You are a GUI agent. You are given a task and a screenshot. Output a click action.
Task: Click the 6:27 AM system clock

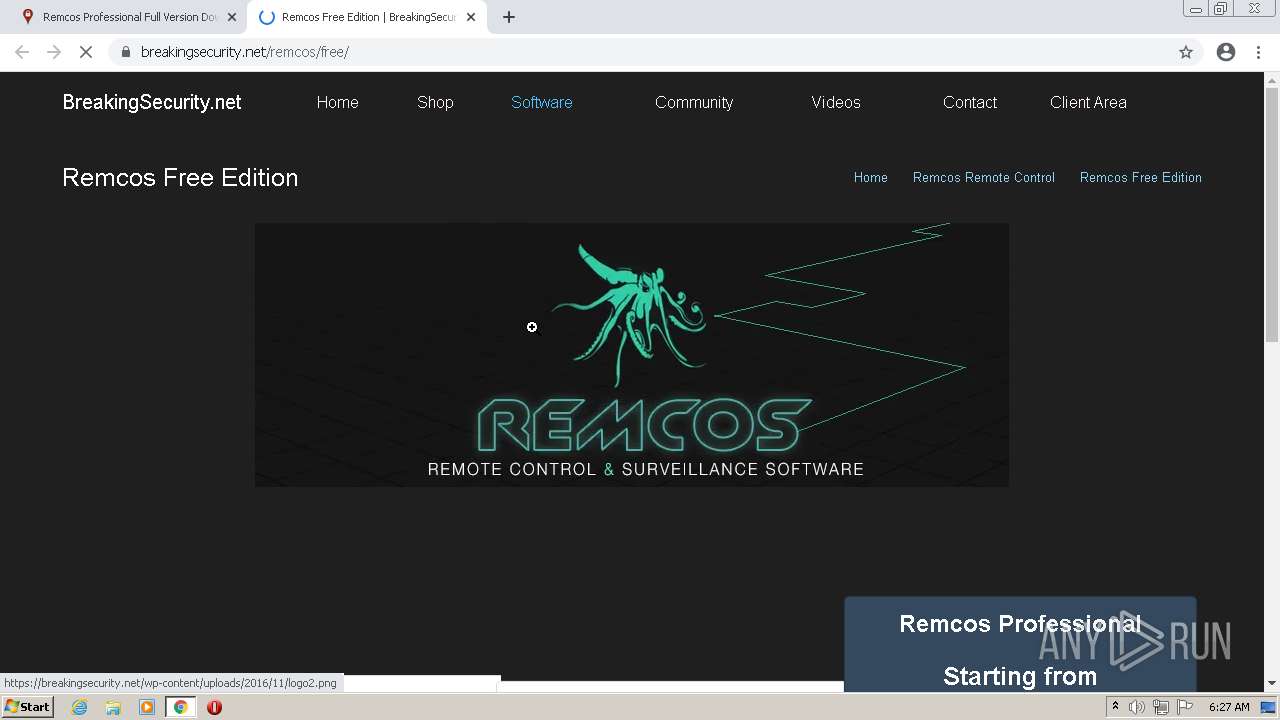(x=1229, y=707)
